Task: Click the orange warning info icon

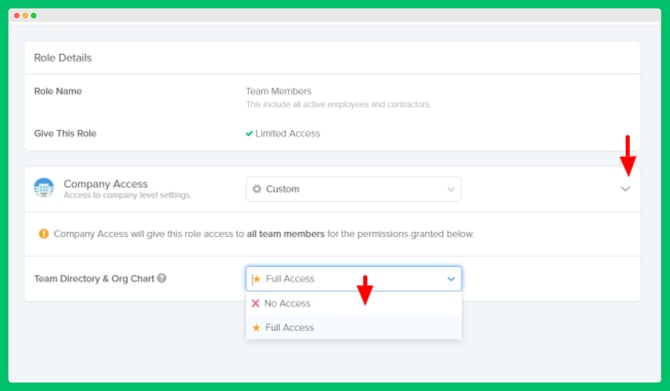Action: [x=44, y=234]
